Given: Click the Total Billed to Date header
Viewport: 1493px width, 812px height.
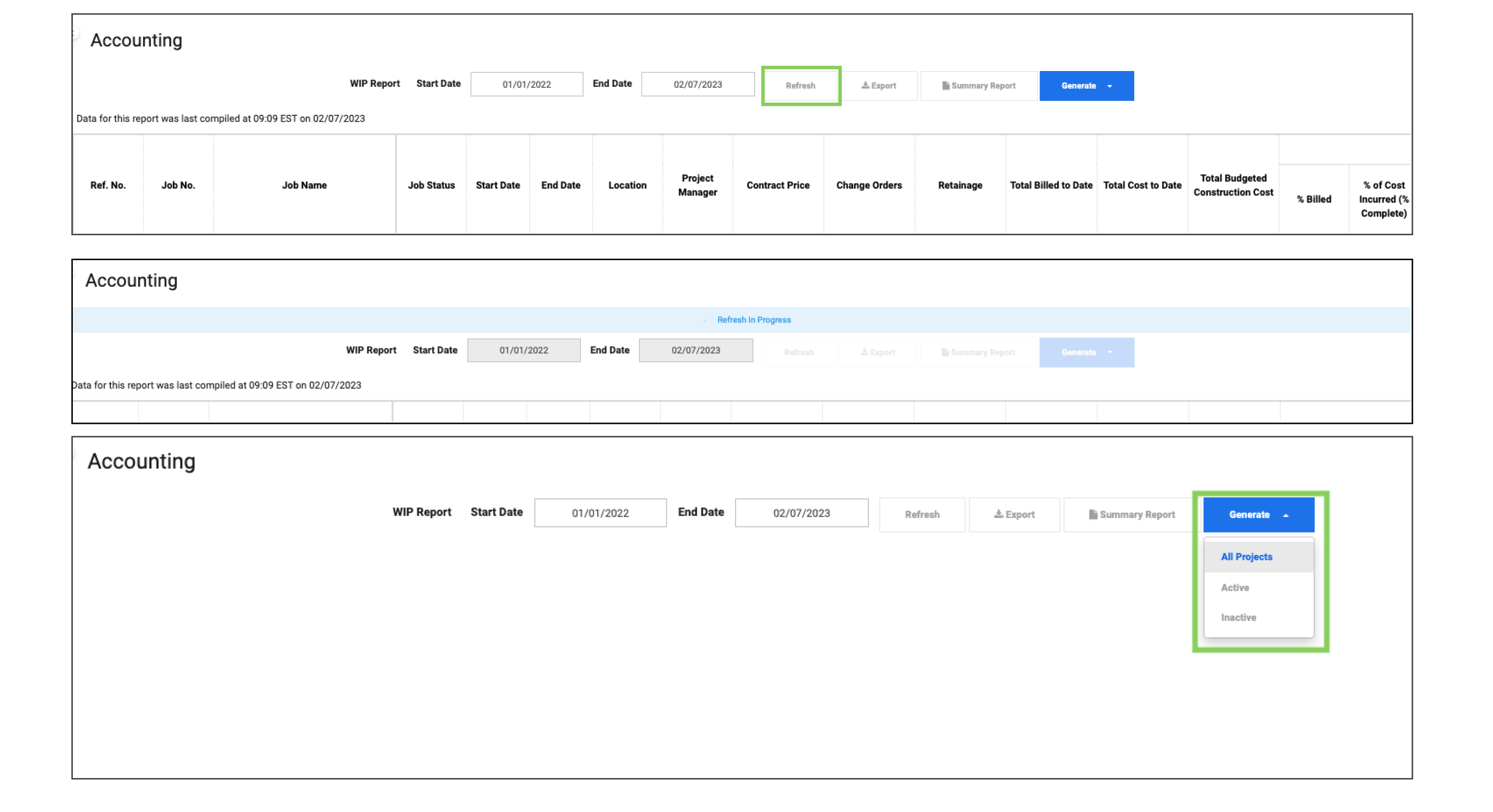Looking at the screenshot, I should pos(1051,185).
